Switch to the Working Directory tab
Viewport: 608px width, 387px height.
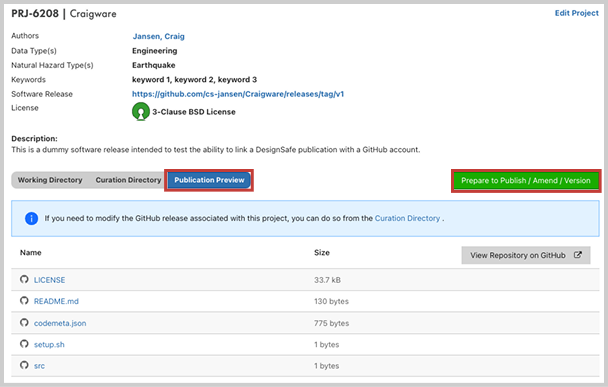50,180
